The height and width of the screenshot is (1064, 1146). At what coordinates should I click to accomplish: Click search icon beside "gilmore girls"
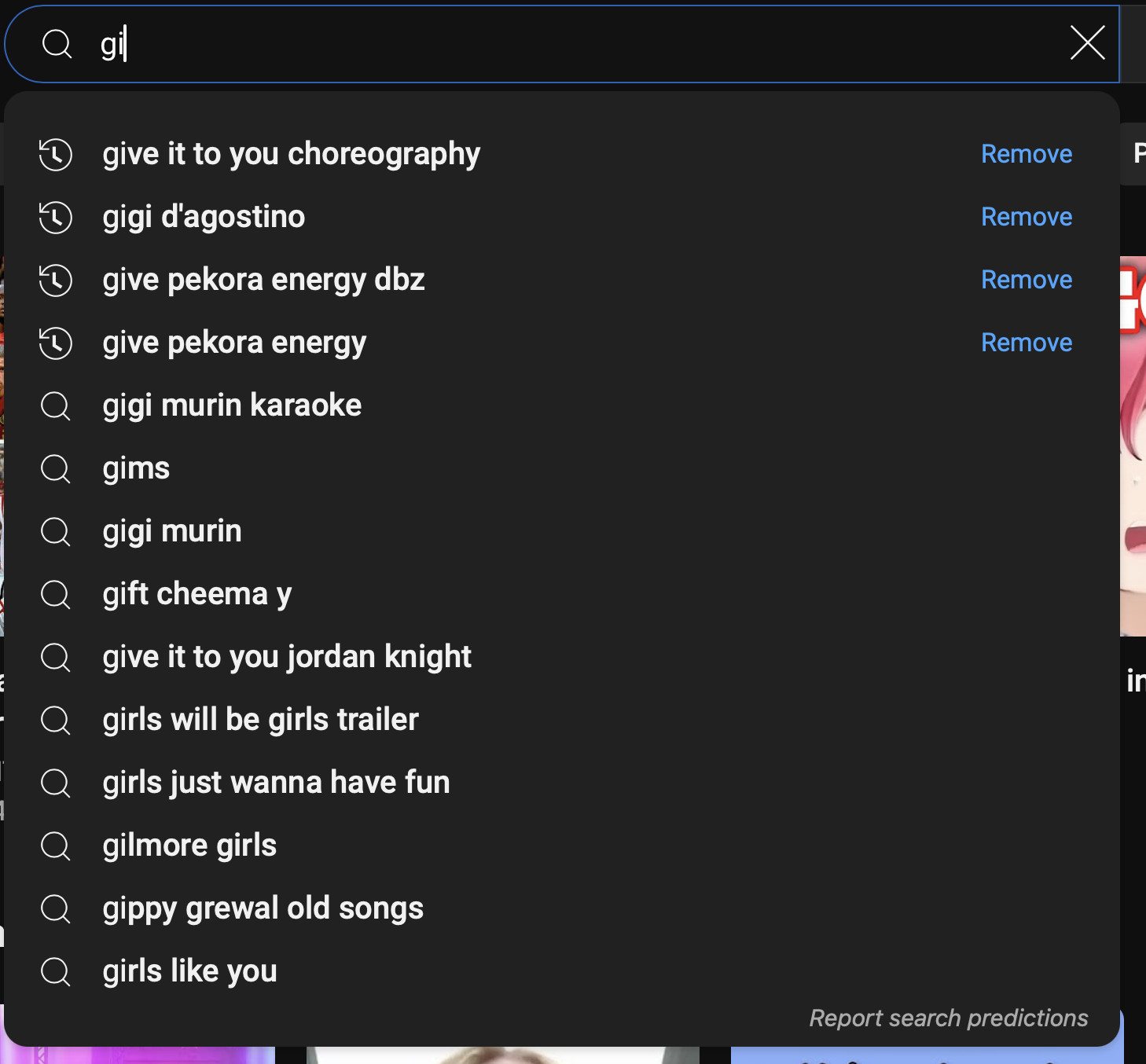pos(56,846)
